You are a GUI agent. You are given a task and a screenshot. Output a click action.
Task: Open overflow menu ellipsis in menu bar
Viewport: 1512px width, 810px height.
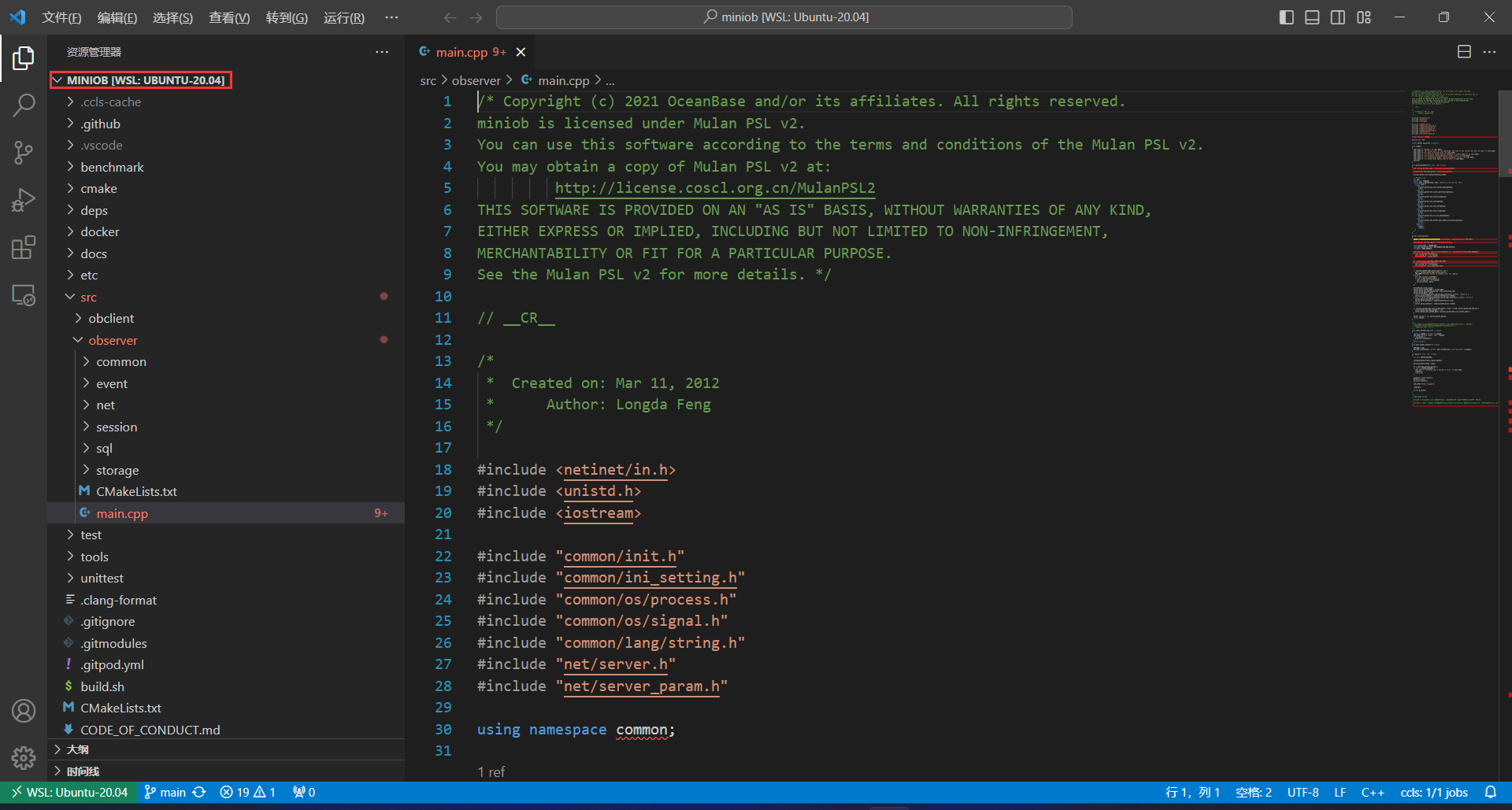tap(391, 17)
